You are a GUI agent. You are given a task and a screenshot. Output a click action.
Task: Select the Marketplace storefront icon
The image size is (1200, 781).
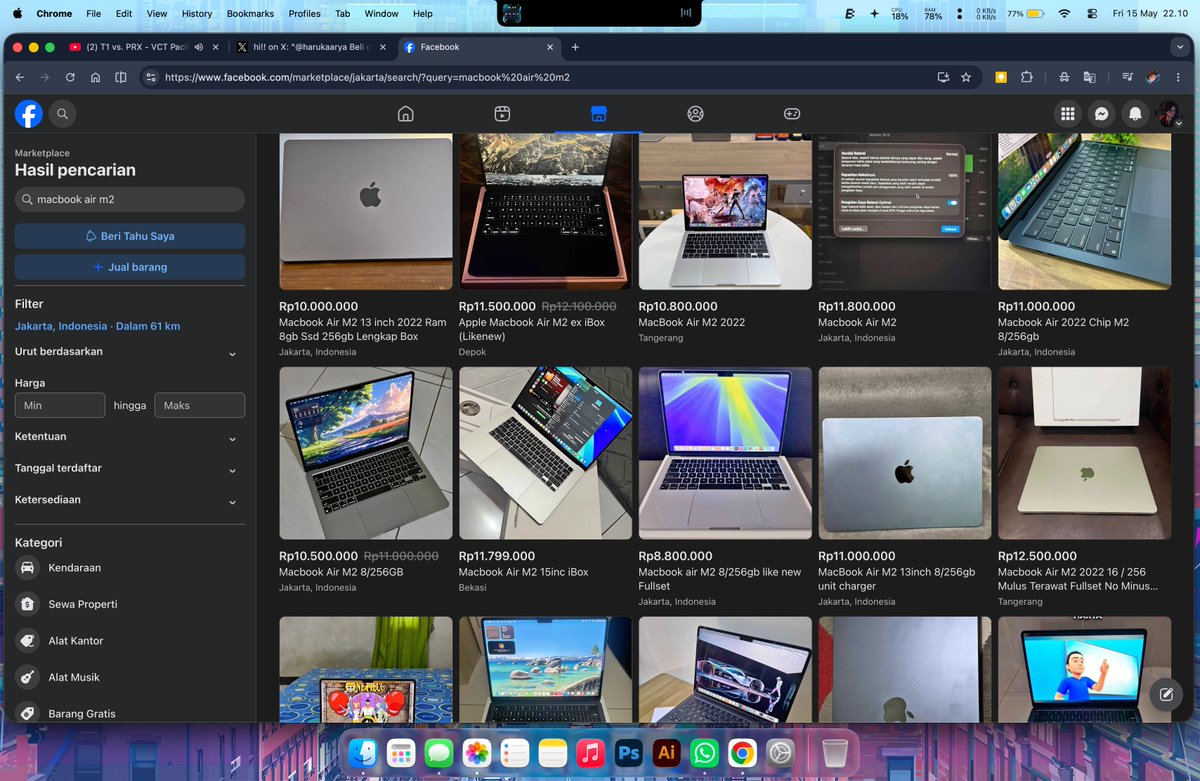(x=598, y=114)
